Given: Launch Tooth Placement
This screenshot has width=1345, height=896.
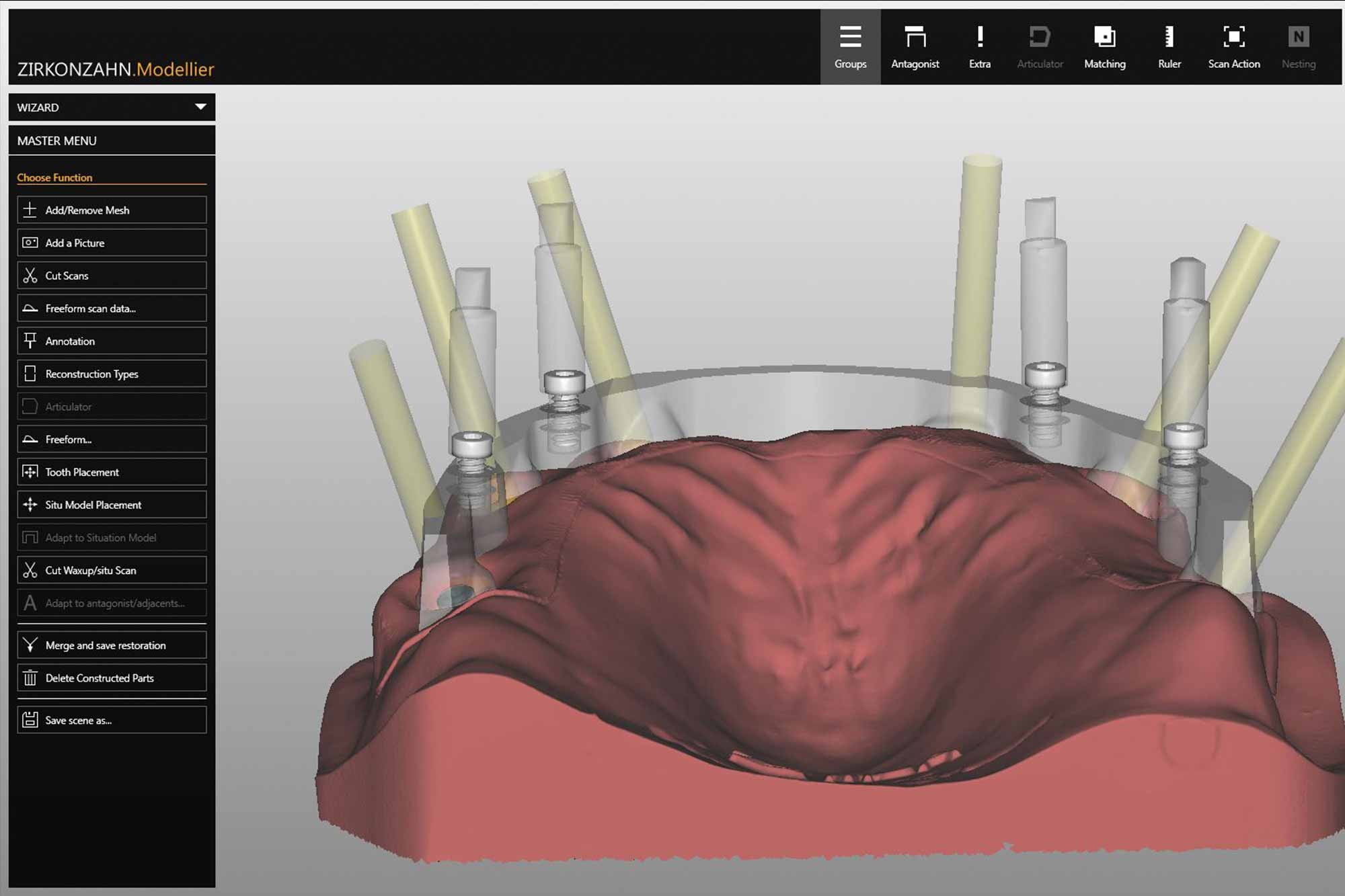Looking at the screenshot, I should coord(112,472).
